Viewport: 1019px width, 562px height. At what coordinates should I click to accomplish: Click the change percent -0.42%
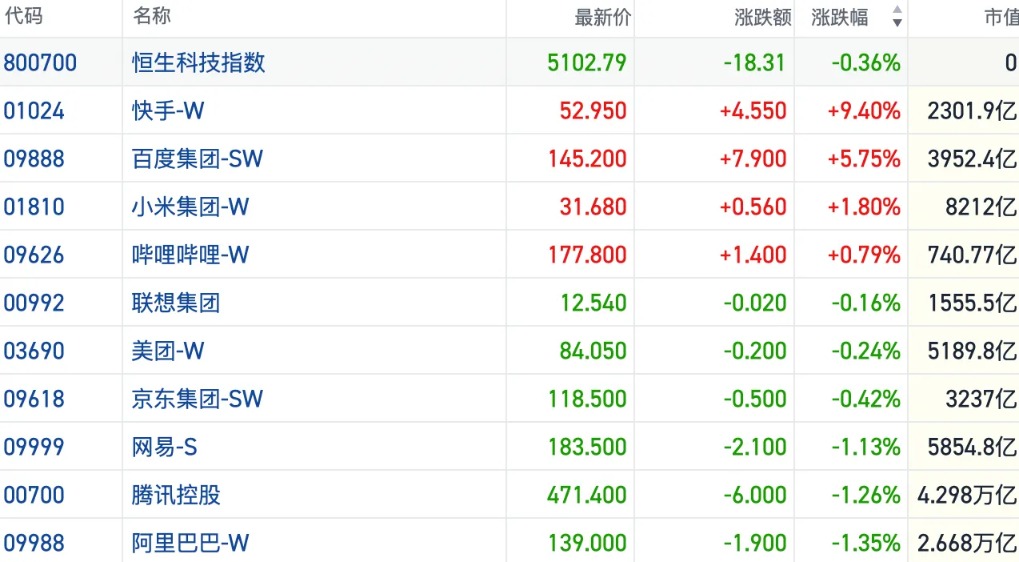click(866, 400)
